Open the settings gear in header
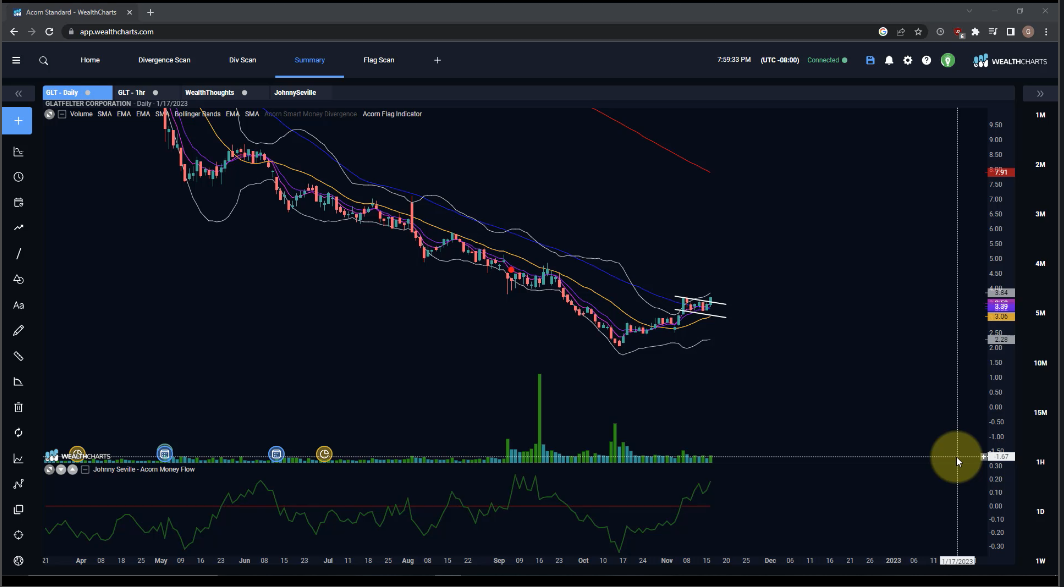Viewport: 1064px width, 587px height. pyautogui.click(x=907, y=60)
